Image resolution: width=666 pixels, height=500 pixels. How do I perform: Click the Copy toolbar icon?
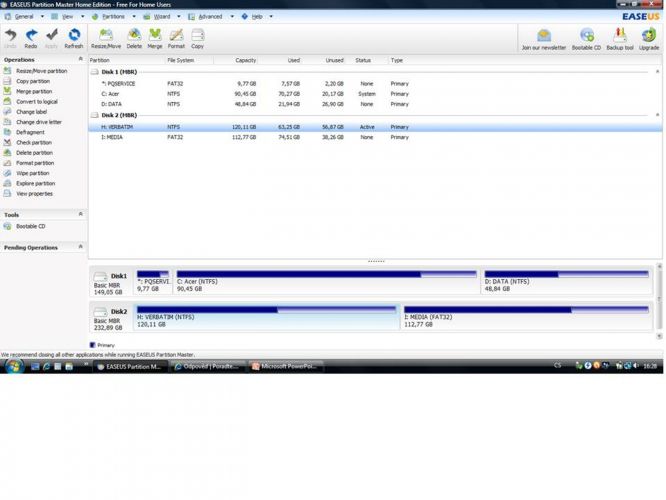click(x=198, y=38)
